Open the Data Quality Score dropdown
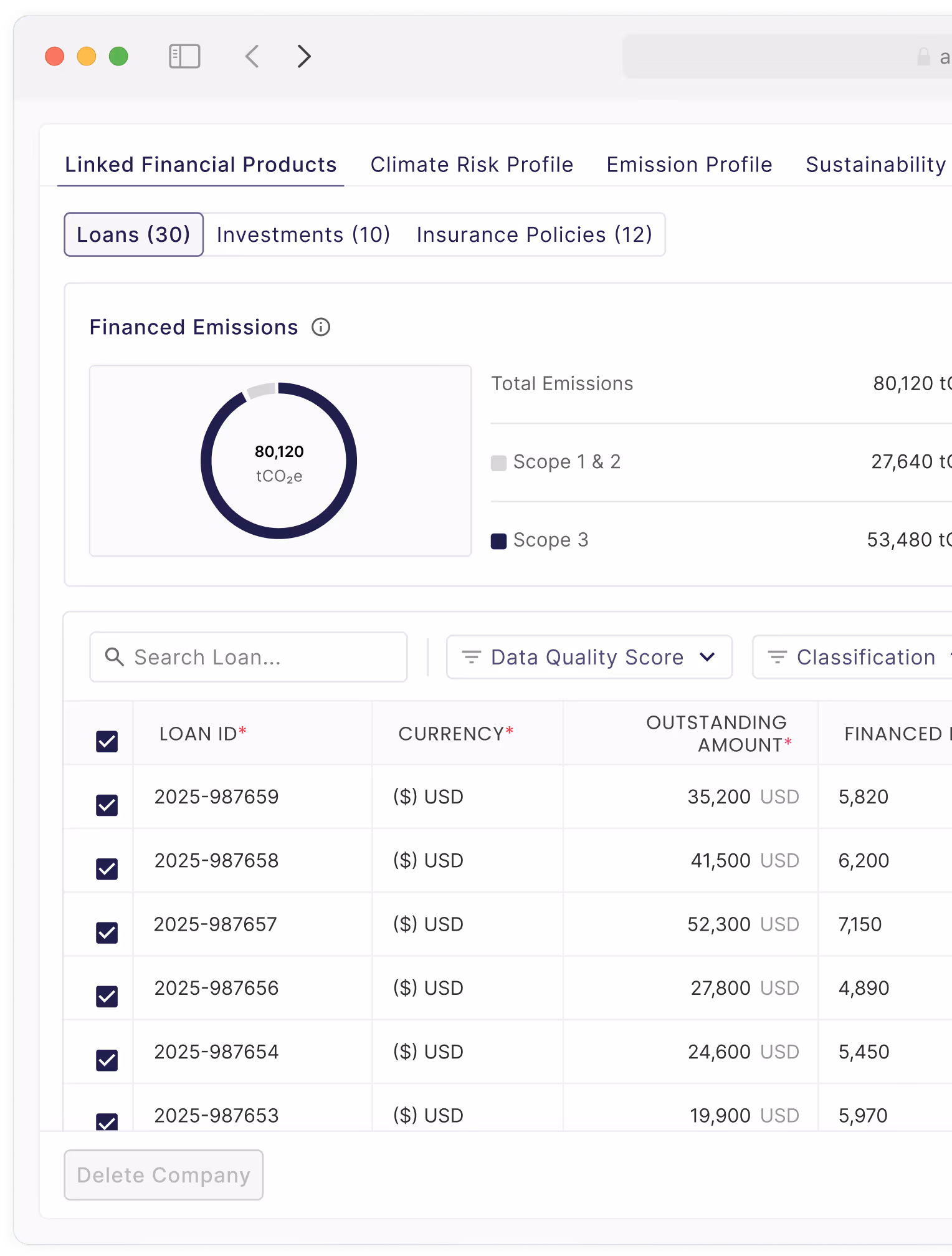Image resolution: width=952 pixels, height=1256 pixels. [589, 657]
